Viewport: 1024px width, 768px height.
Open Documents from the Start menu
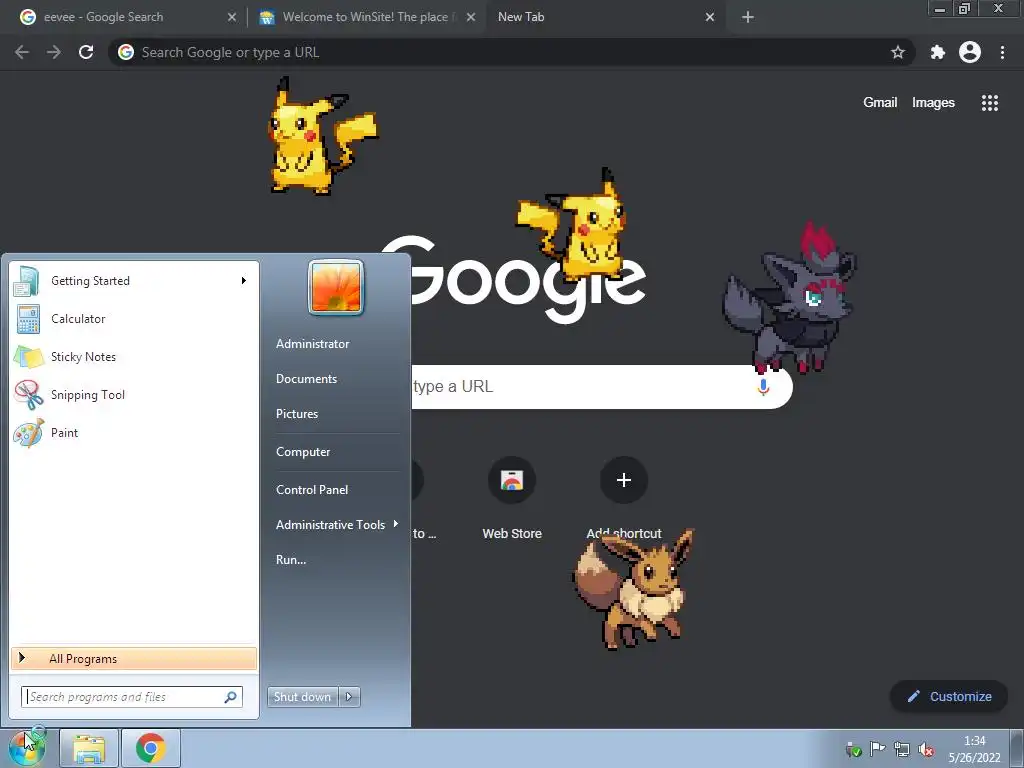click(306, 379)
